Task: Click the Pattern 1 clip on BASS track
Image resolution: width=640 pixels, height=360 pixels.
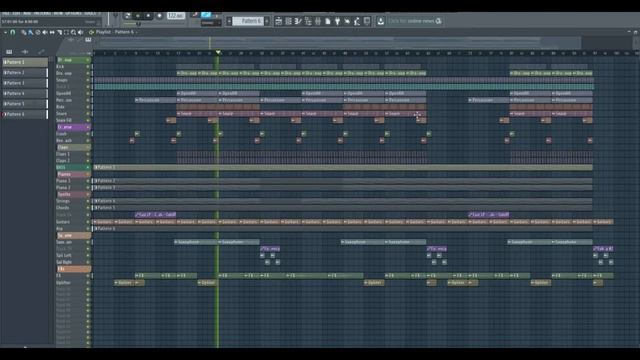Action: click(x=343, y=167)
